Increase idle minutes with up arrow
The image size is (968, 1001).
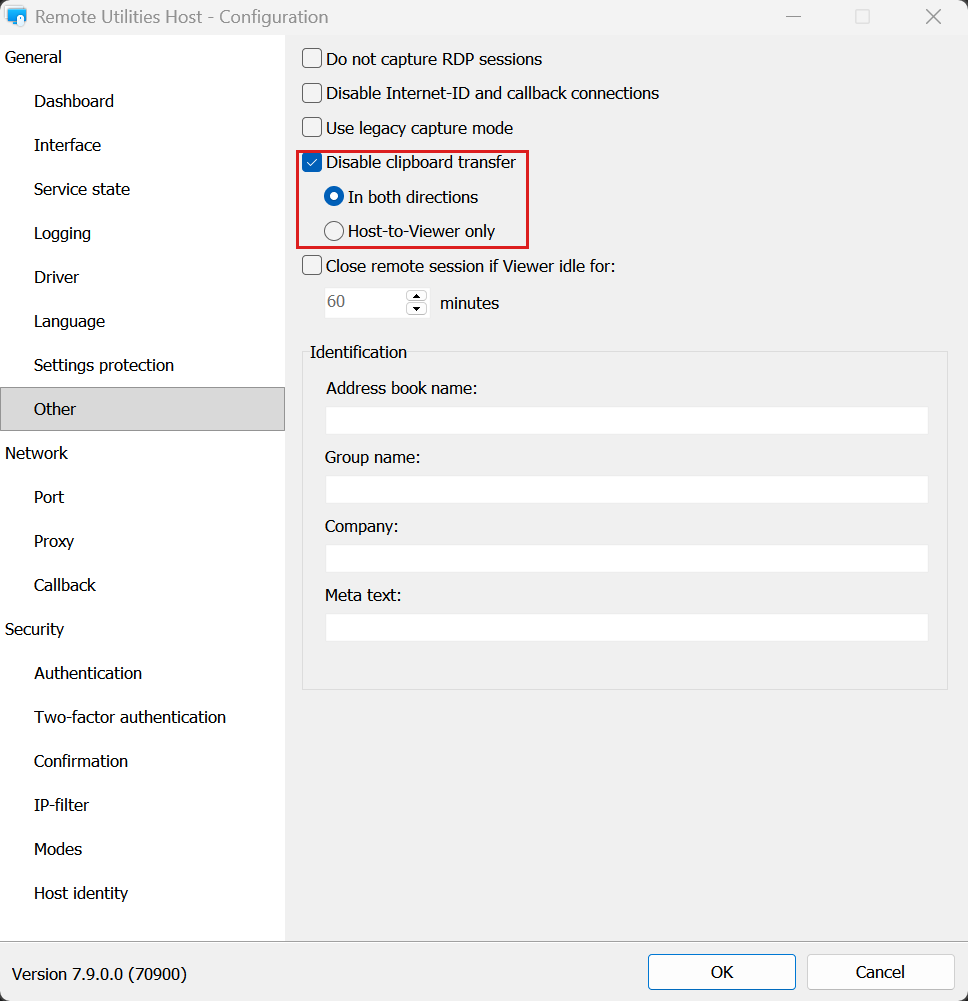[416, 296]
